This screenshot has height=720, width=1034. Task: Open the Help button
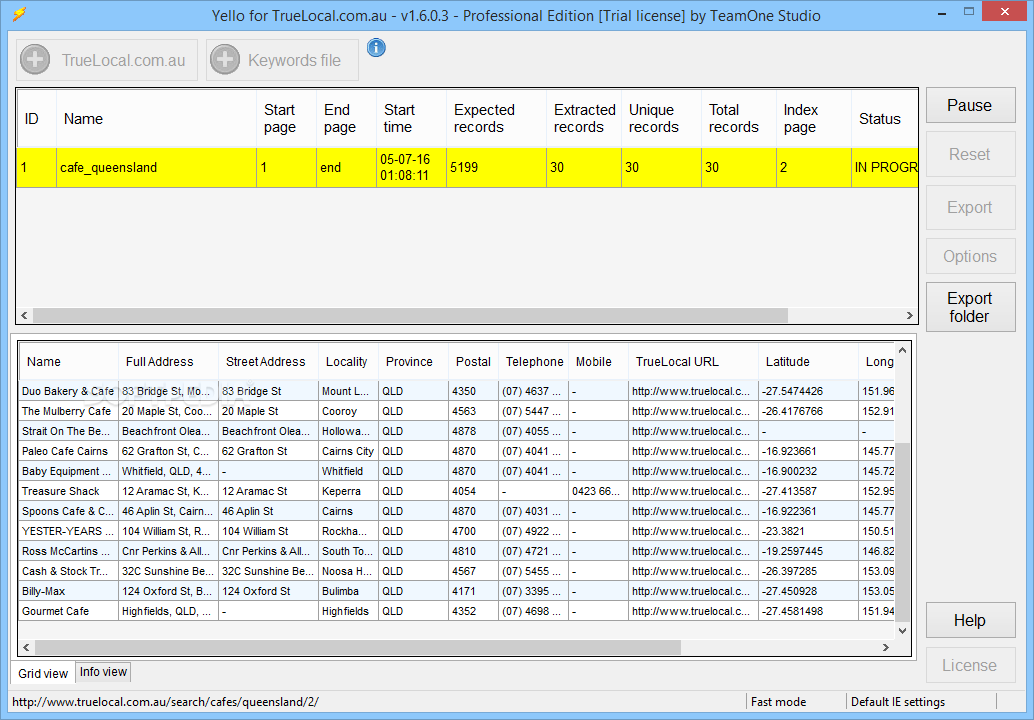coord(970,620)
